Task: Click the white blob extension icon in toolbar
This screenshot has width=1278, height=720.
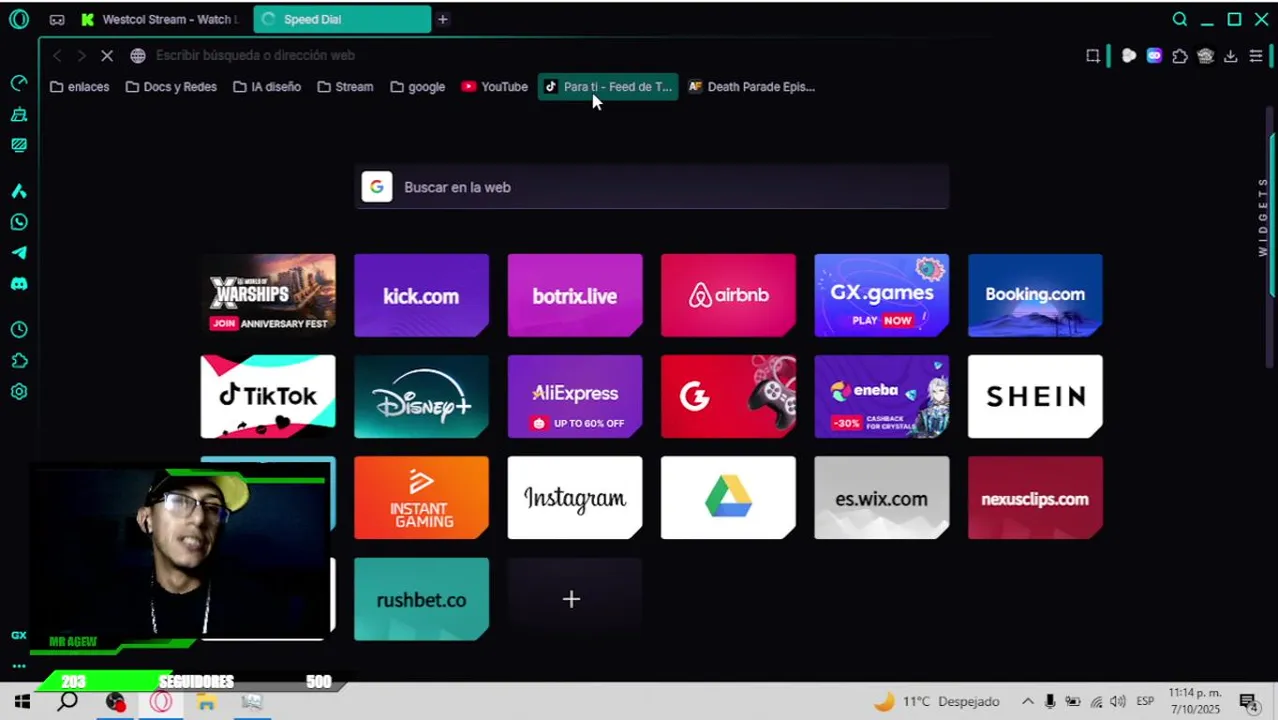Action: pyautogui.click(x=1129, y=56)
